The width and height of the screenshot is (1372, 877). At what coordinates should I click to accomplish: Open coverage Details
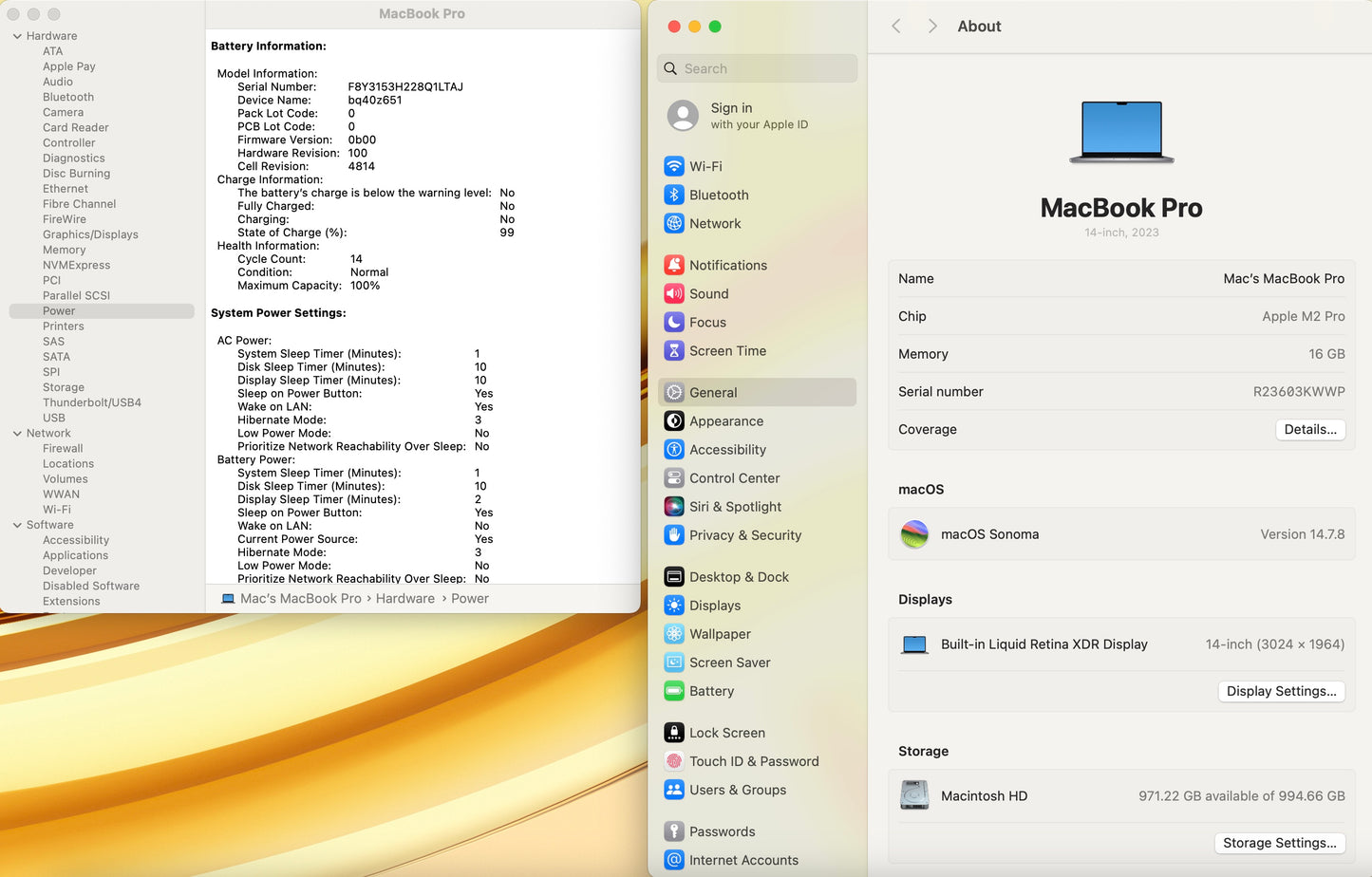(x=1310, y=429)
